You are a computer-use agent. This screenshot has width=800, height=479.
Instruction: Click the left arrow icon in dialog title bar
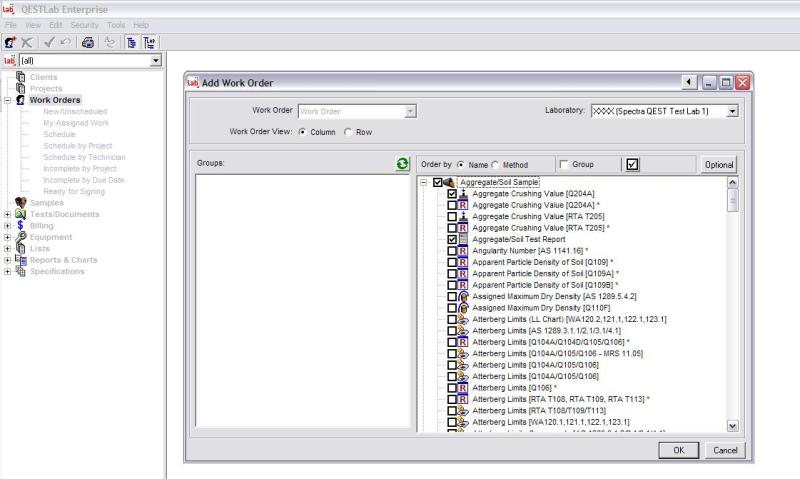point(690,82)
